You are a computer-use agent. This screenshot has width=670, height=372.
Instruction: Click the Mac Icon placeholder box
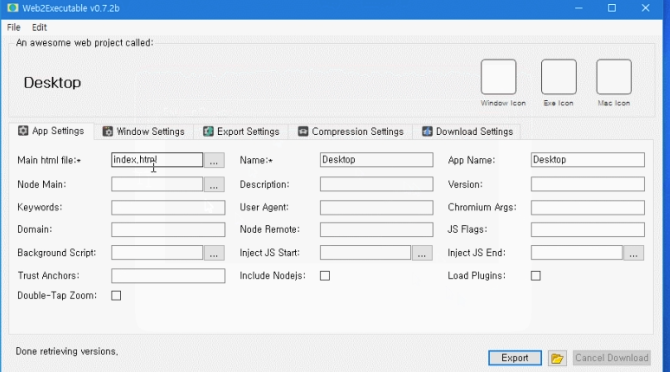614,77
